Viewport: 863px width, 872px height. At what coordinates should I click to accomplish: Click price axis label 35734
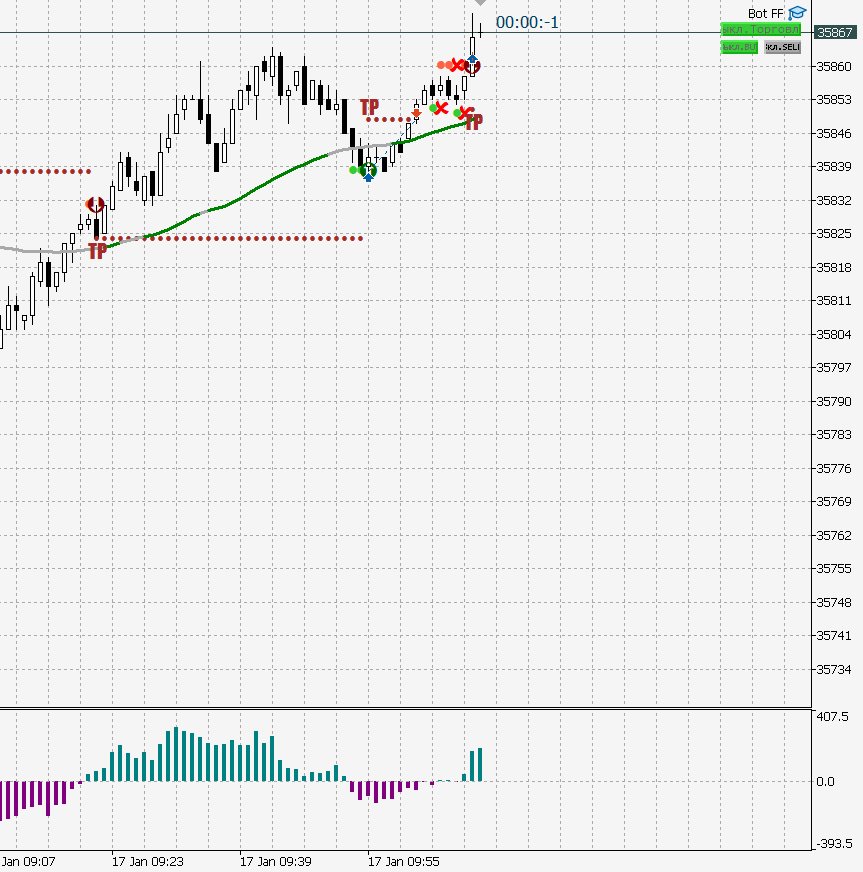point(834,670)
